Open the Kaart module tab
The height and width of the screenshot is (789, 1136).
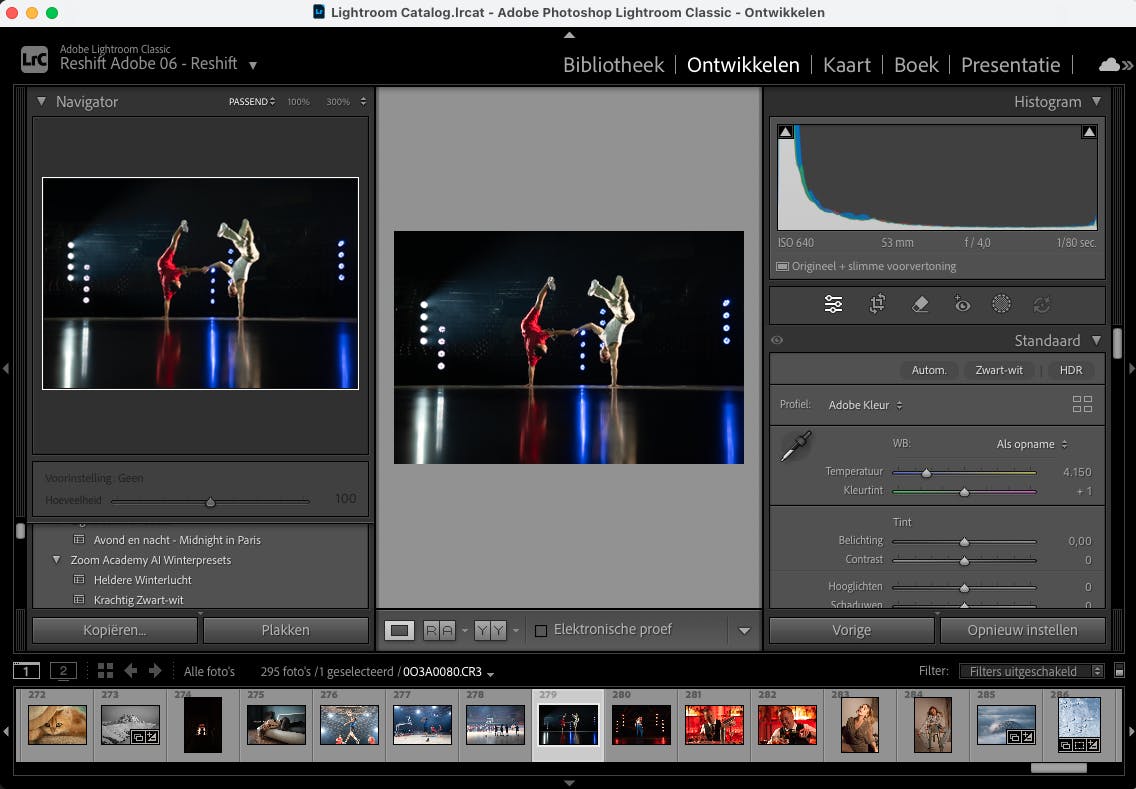coord(846,64)
